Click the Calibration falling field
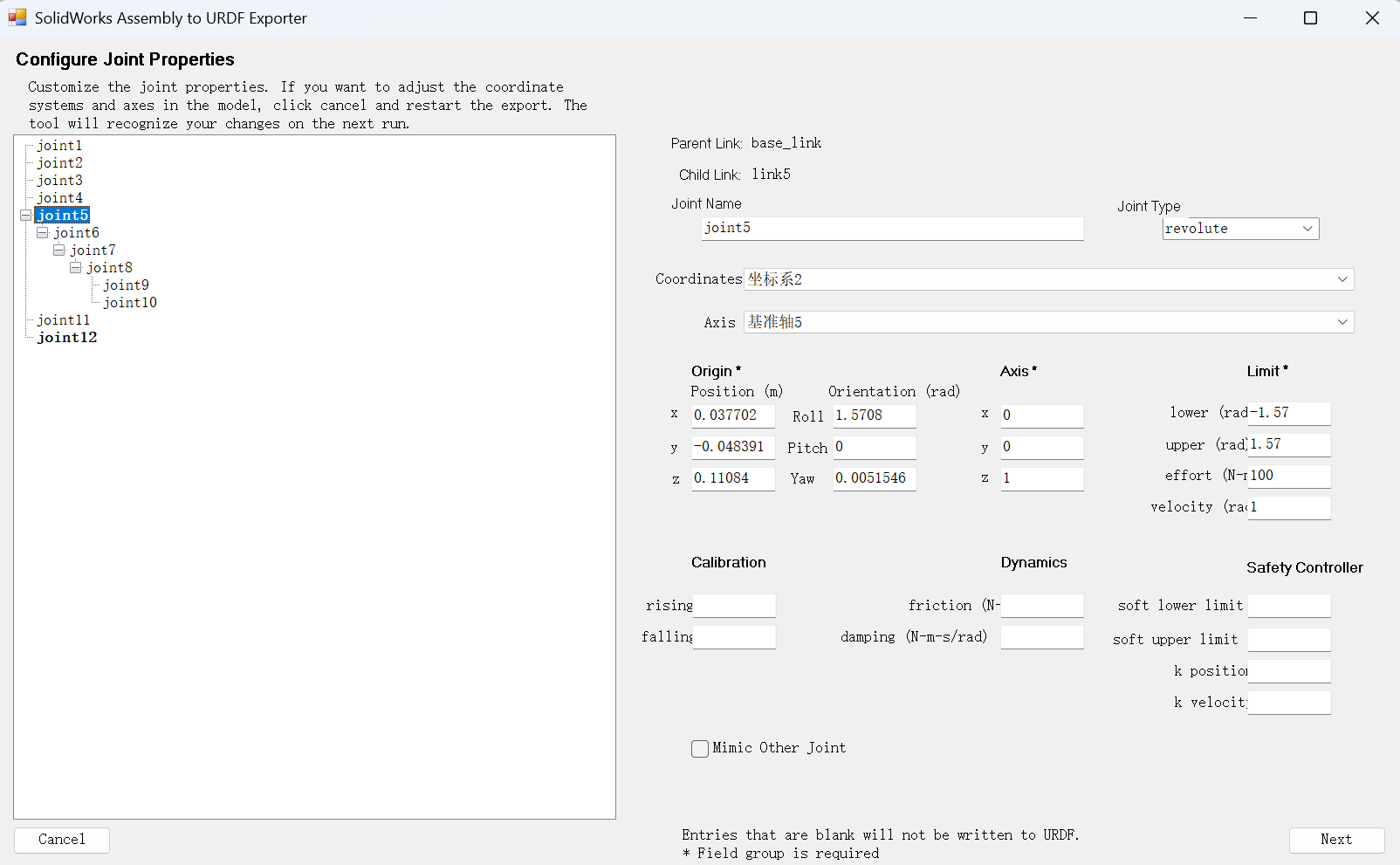The image size is (1400, 865). coord(733,637)
